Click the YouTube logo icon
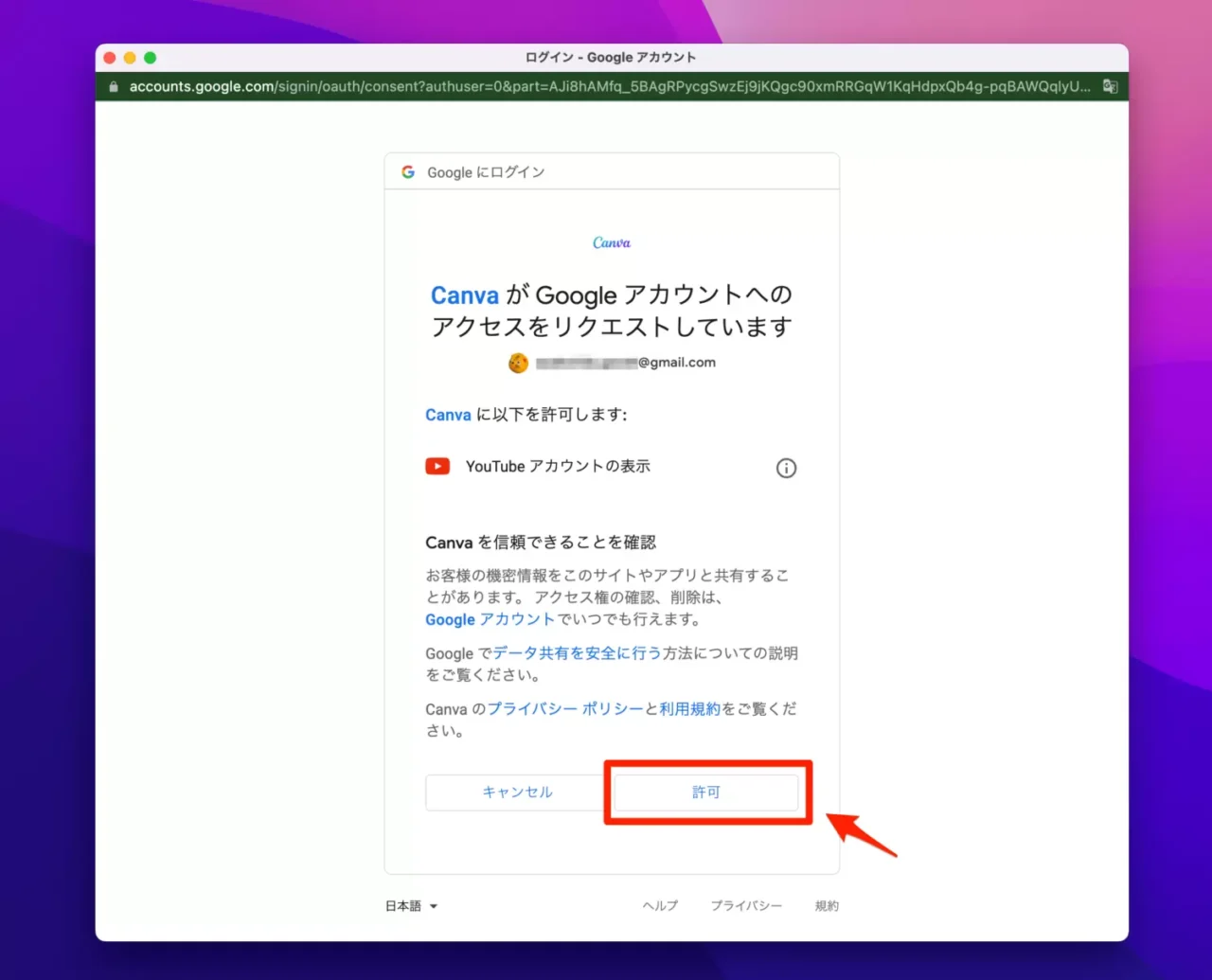This screenshot has width=1212, height=980. tap(437, 466)
